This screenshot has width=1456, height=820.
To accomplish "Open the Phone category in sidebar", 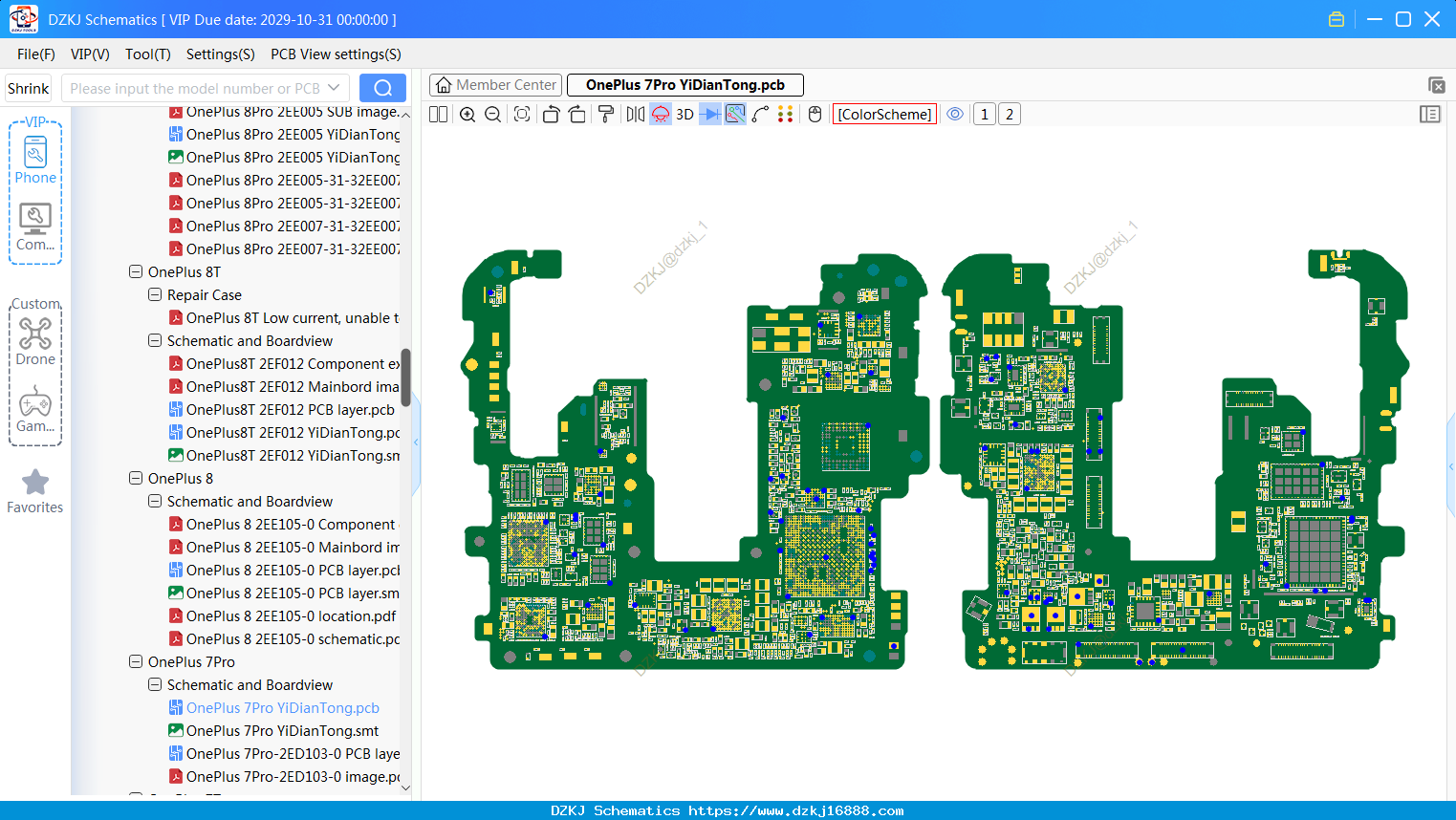I will pos(35,161).
